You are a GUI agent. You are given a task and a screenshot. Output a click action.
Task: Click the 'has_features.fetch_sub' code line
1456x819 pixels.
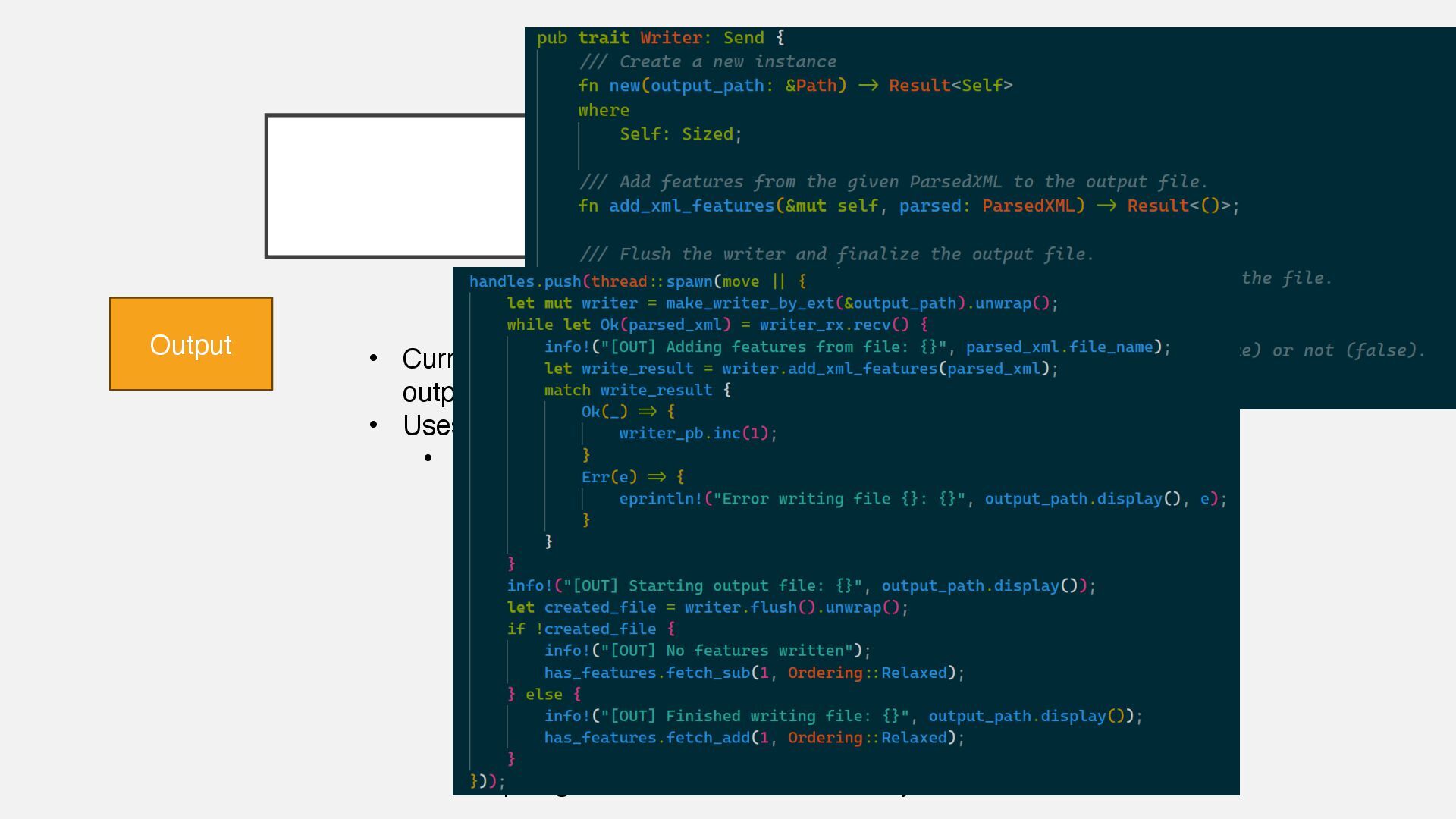click(754, 673)
